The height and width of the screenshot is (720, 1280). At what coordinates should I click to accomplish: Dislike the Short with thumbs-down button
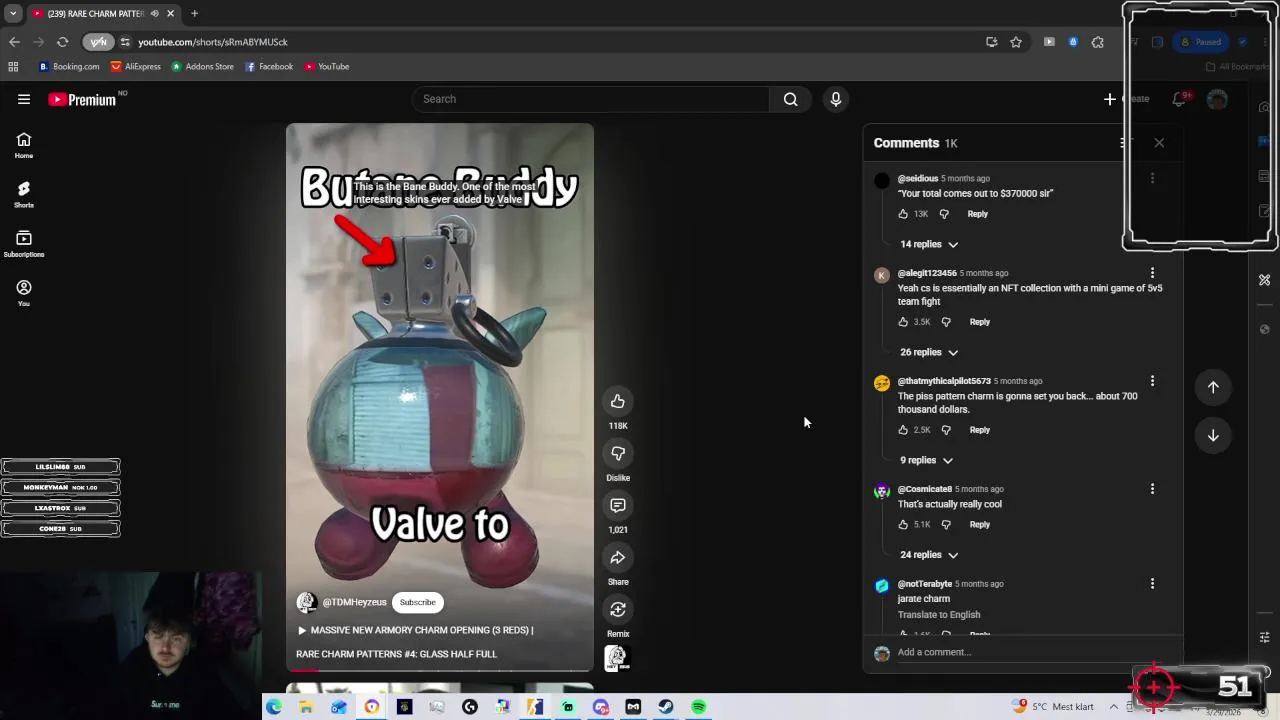point(618,454)
